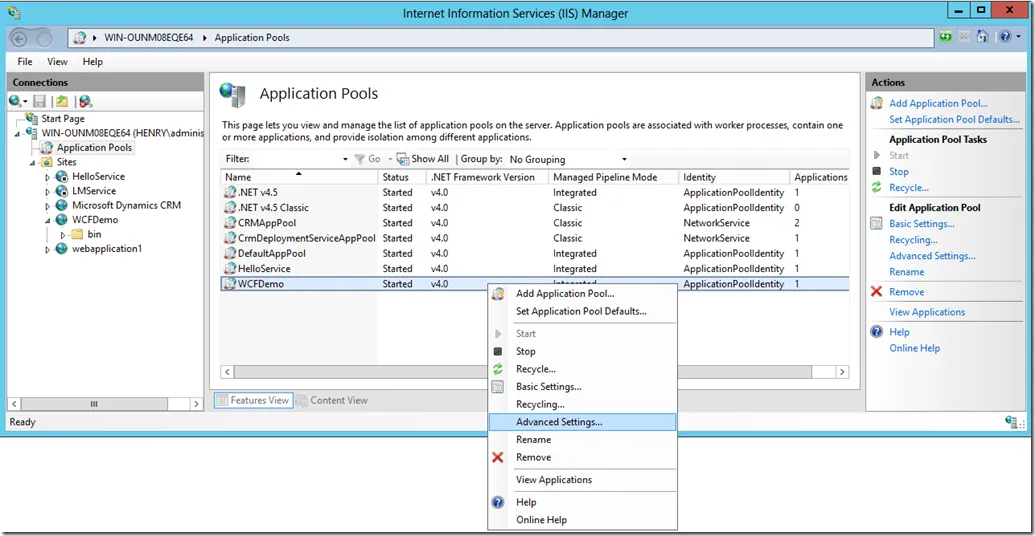The height and width of the screenshot is (536, 1035).
Task: Switch to the Content View tab
Action: point(330,400)
